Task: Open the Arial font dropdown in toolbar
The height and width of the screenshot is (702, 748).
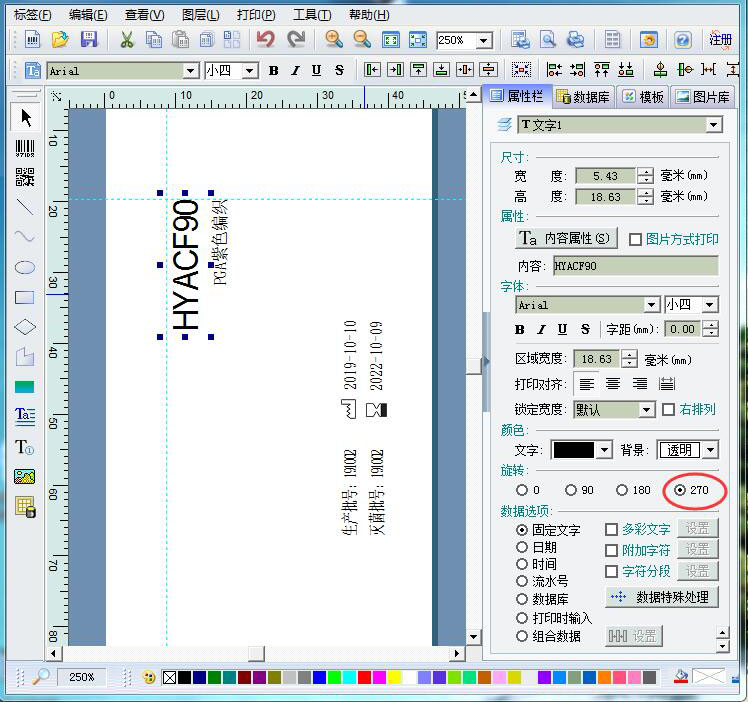Action: click(x=190, y=71)
